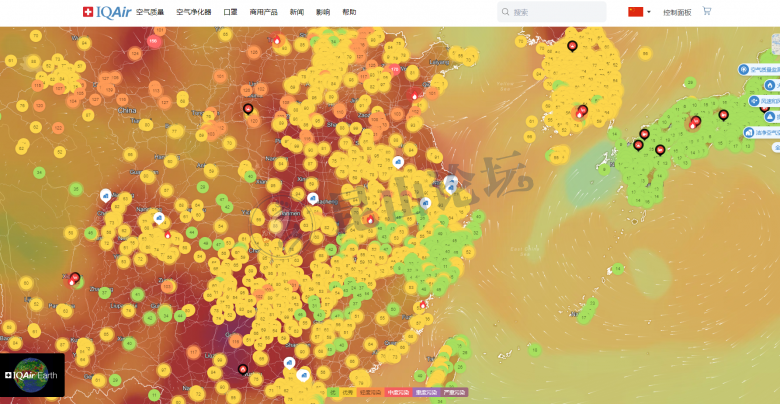
Task: Open the 帮助 help link
Action: click(x=349, y=12)
